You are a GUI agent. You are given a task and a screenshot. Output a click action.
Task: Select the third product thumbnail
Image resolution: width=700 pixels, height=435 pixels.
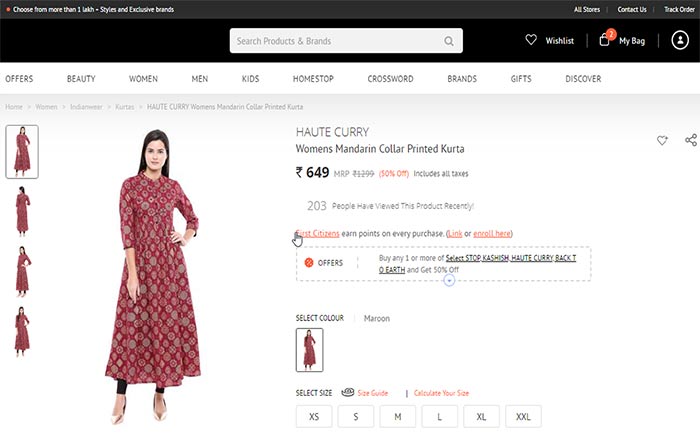22,271
